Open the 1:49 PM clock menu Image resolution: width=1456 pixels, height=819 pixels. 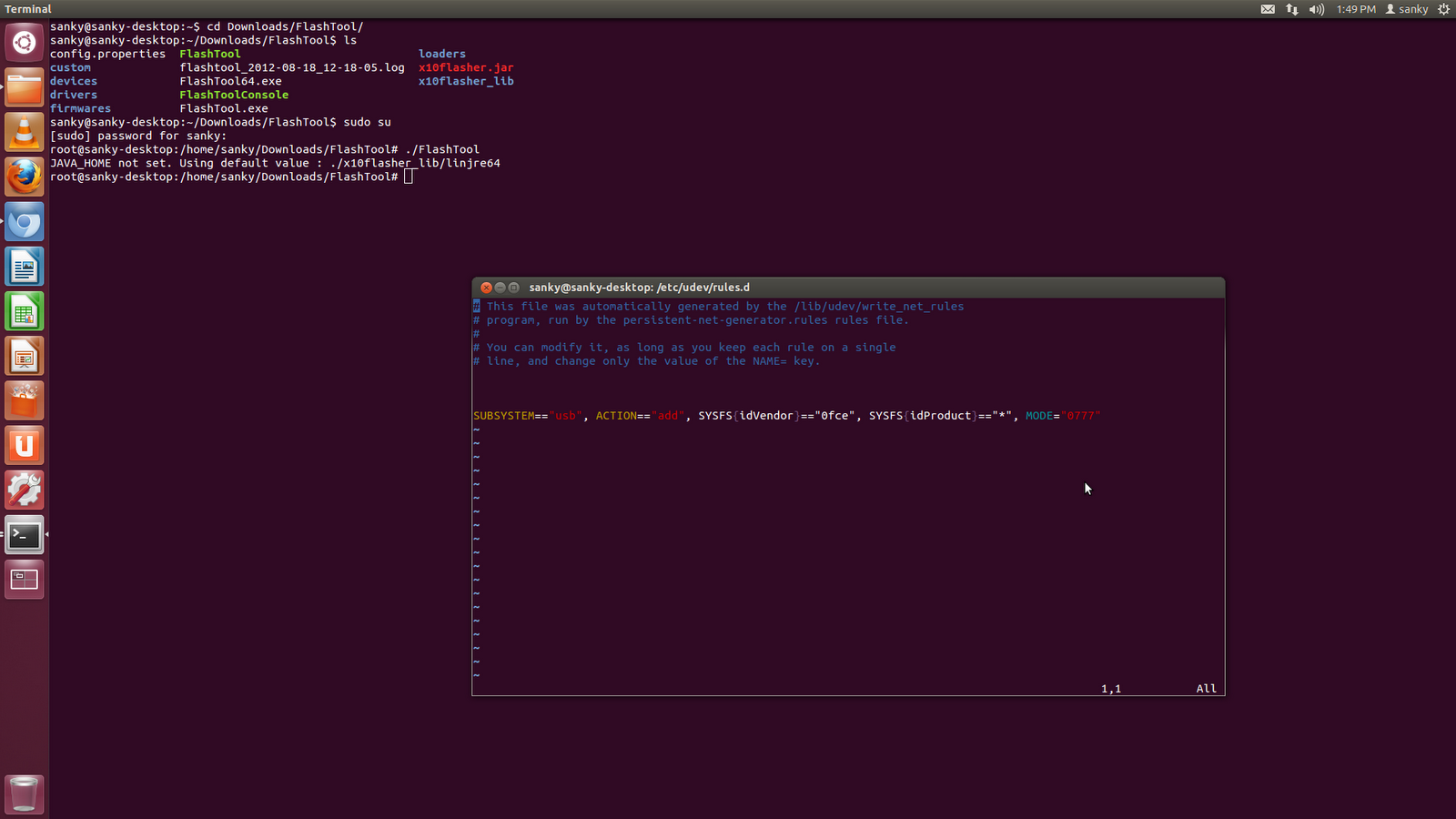(x=1356, y=9)
